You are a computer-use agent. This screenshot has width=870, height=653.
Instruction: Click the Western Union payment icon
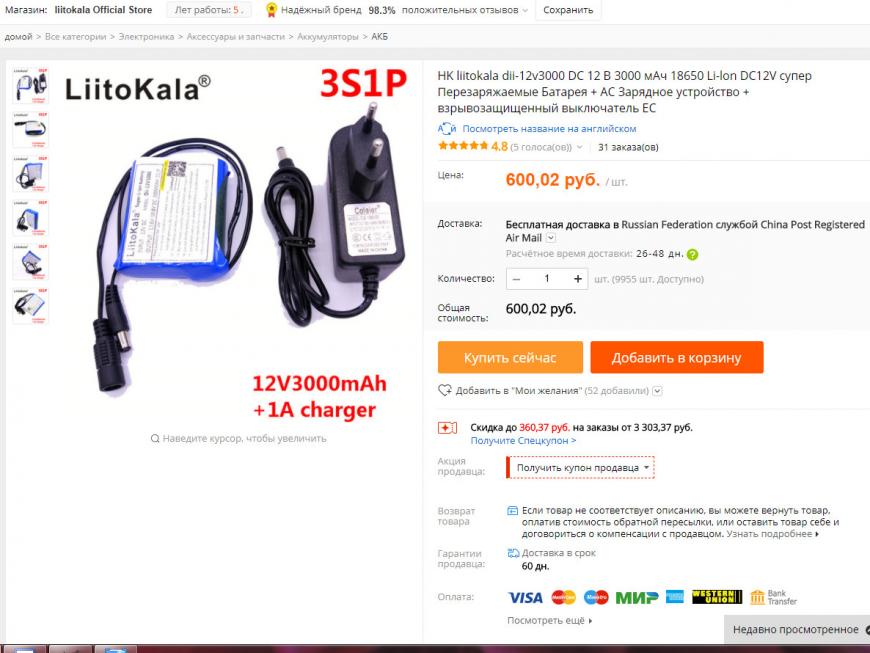[717, 597]
